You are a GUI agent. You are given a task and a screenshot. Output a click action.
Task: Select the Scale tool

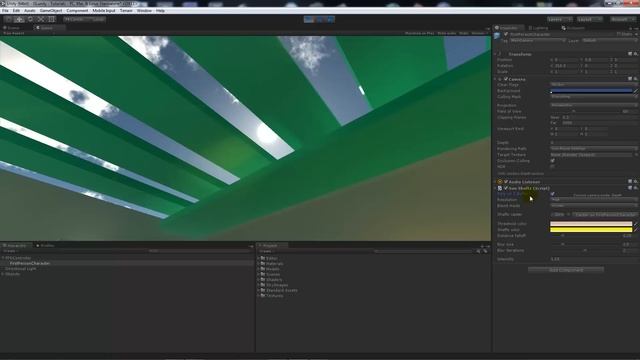(40, 19)
